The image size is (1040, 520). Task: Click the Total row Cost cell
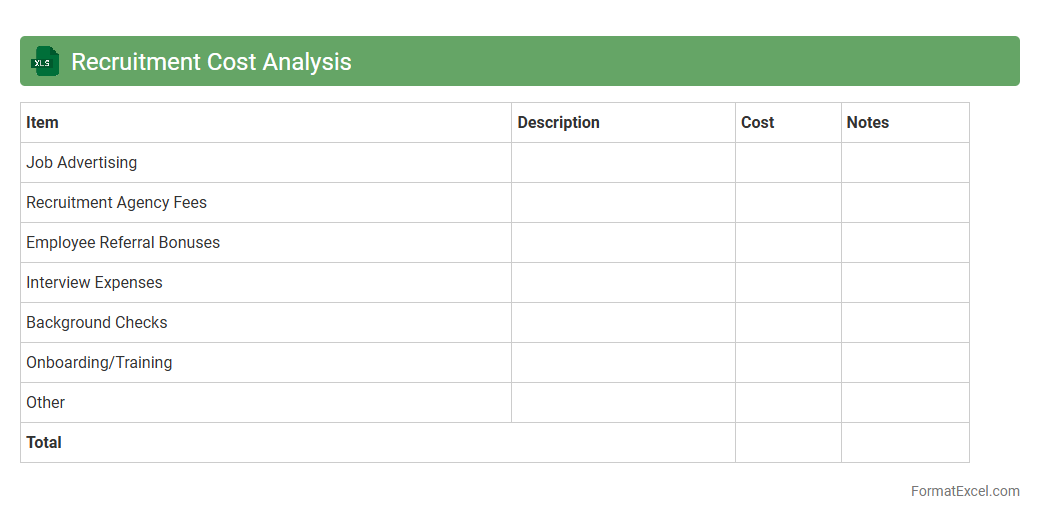788,442
